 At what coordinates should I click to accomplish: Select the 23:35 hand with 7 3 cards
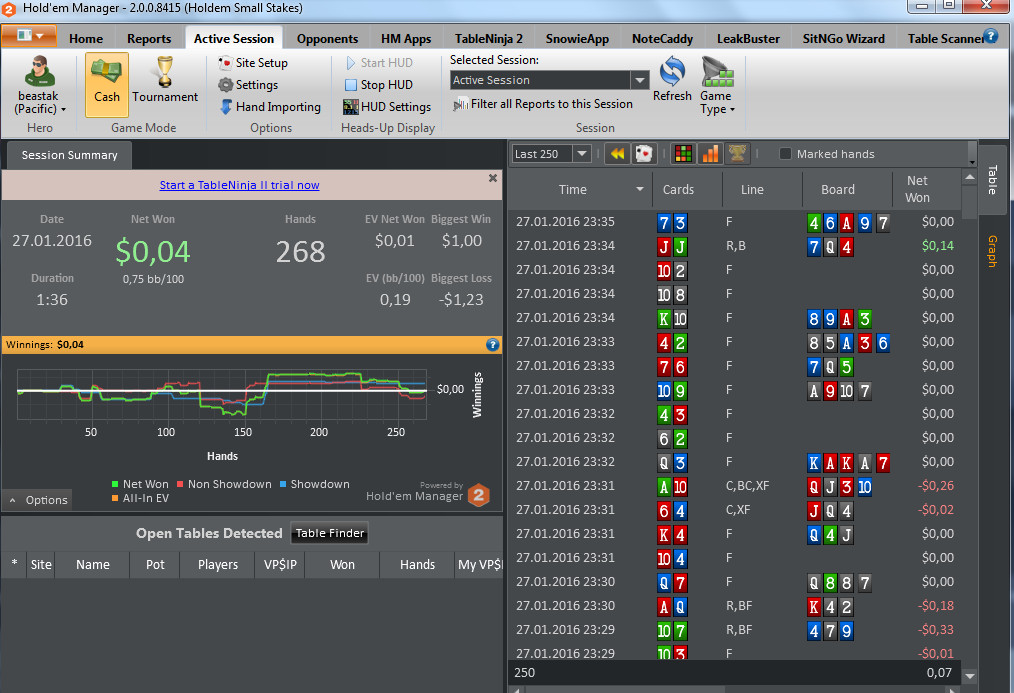tap(735, 222)
